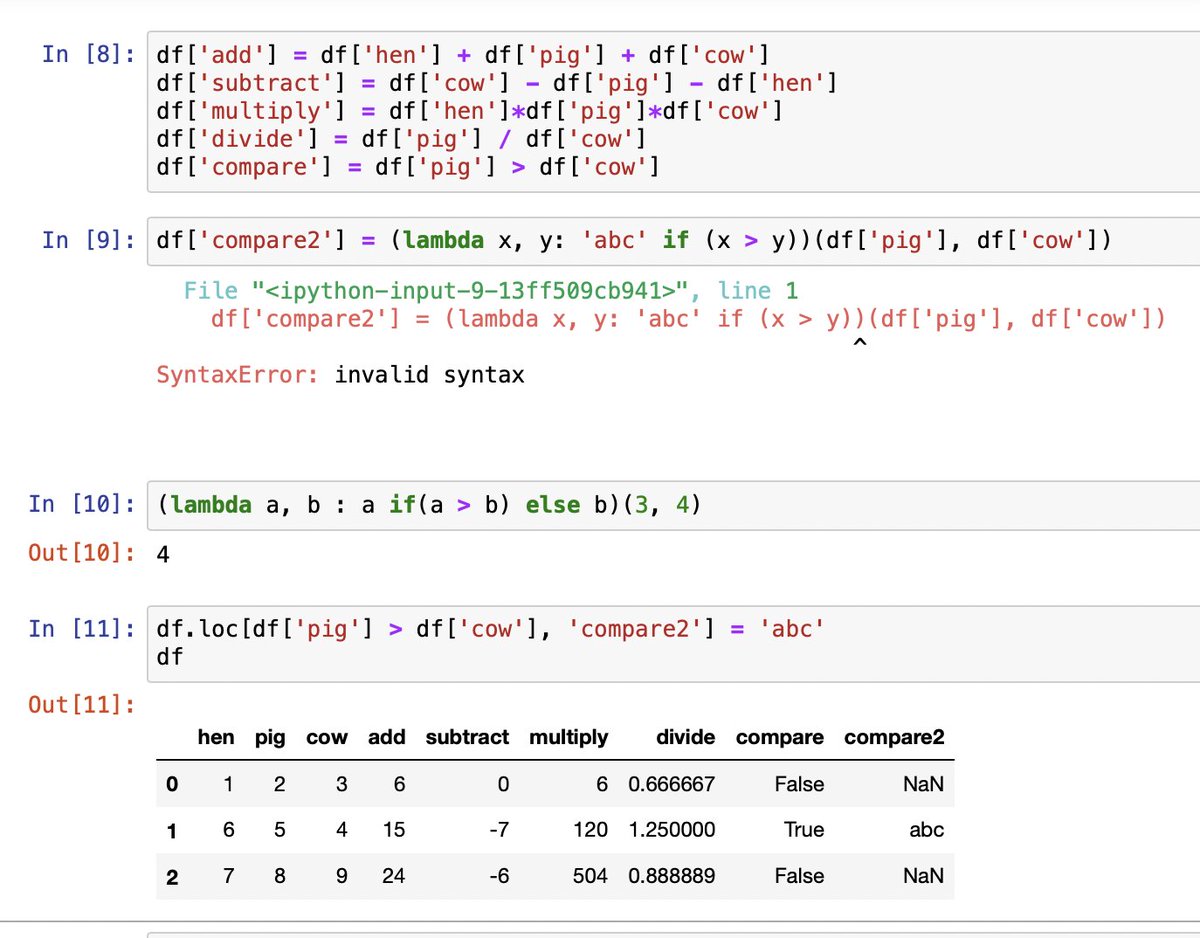Viewport: 1200px width, 938px height.
Task: Click the 'abc' value in compare2 column
Action: click(926, 830)
